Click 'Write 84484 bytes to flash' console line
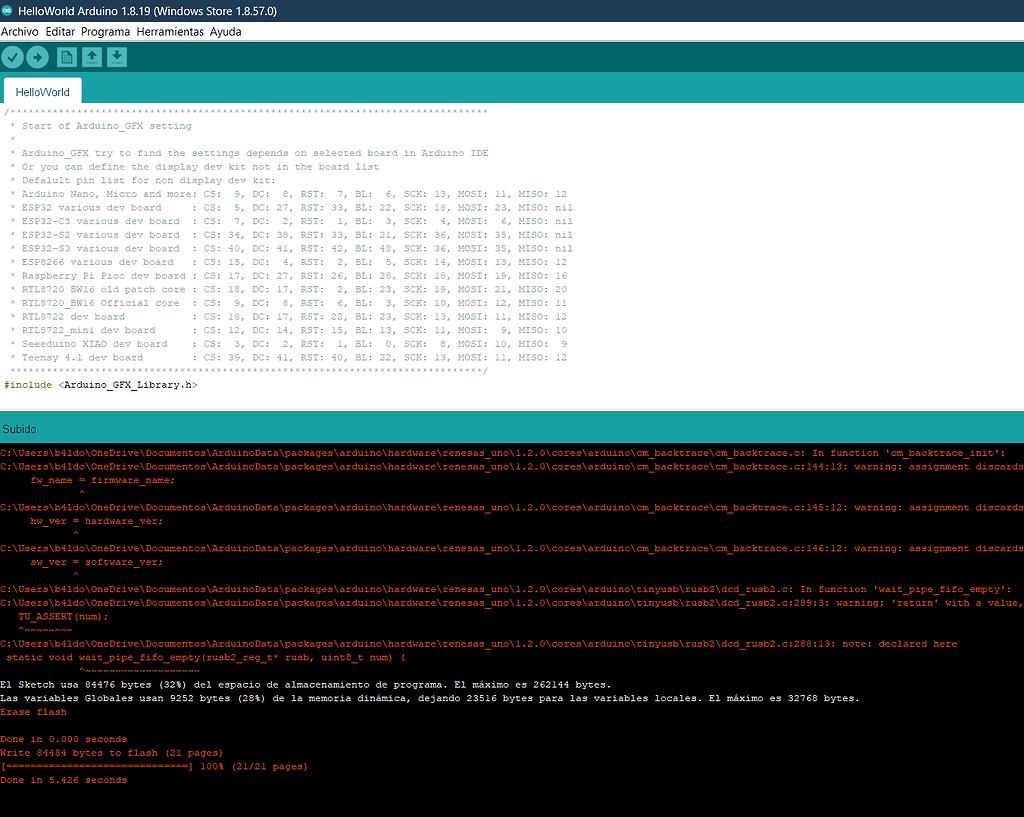The width and height of the screenshot is (1024, 817). point(112,753)
